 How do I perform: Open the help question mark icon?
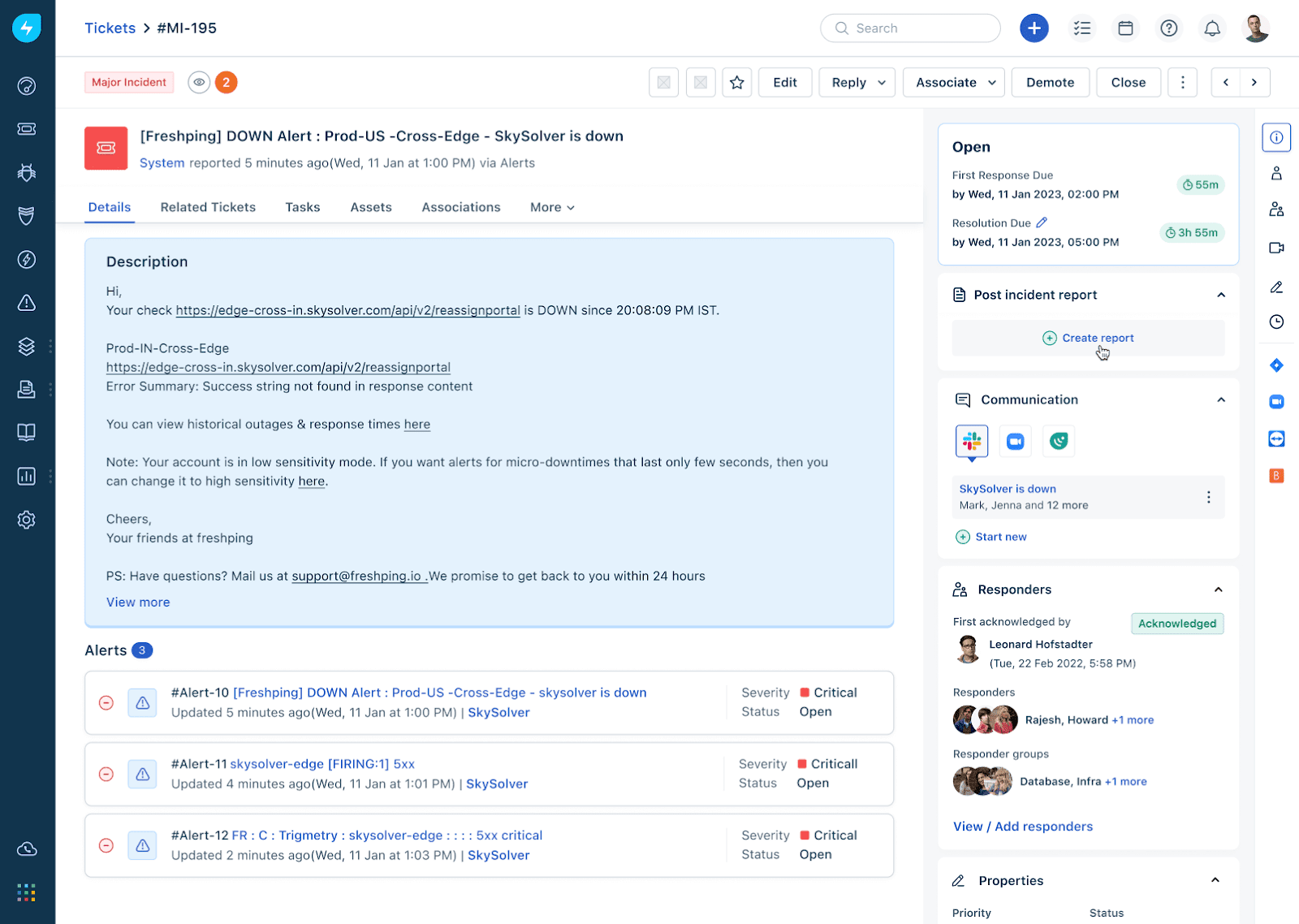pos(1169,28)
